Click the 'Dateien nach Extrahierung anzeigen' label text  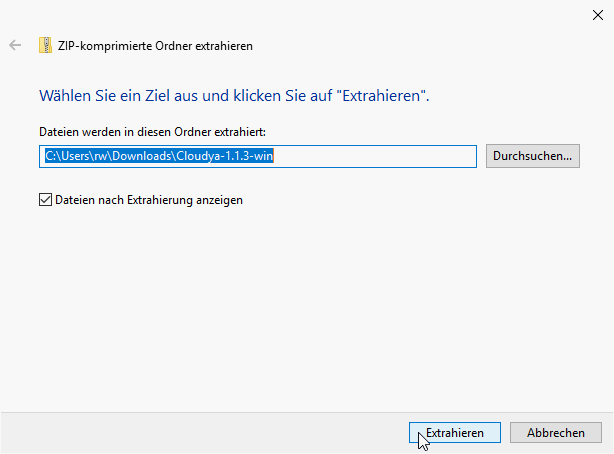pyautogui.click(x=149, y=200)
